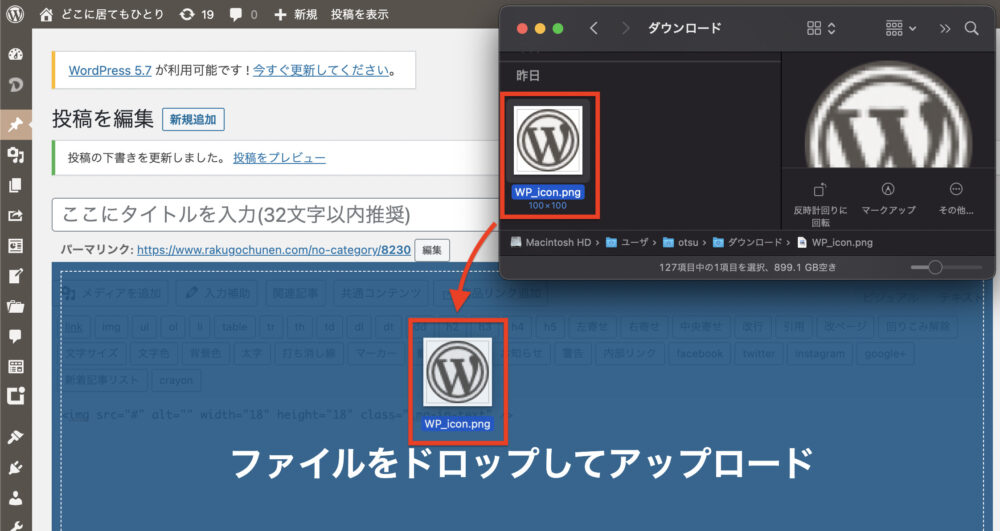
Task: Click the ID-card style icon in sidebar
Action: 15,245
